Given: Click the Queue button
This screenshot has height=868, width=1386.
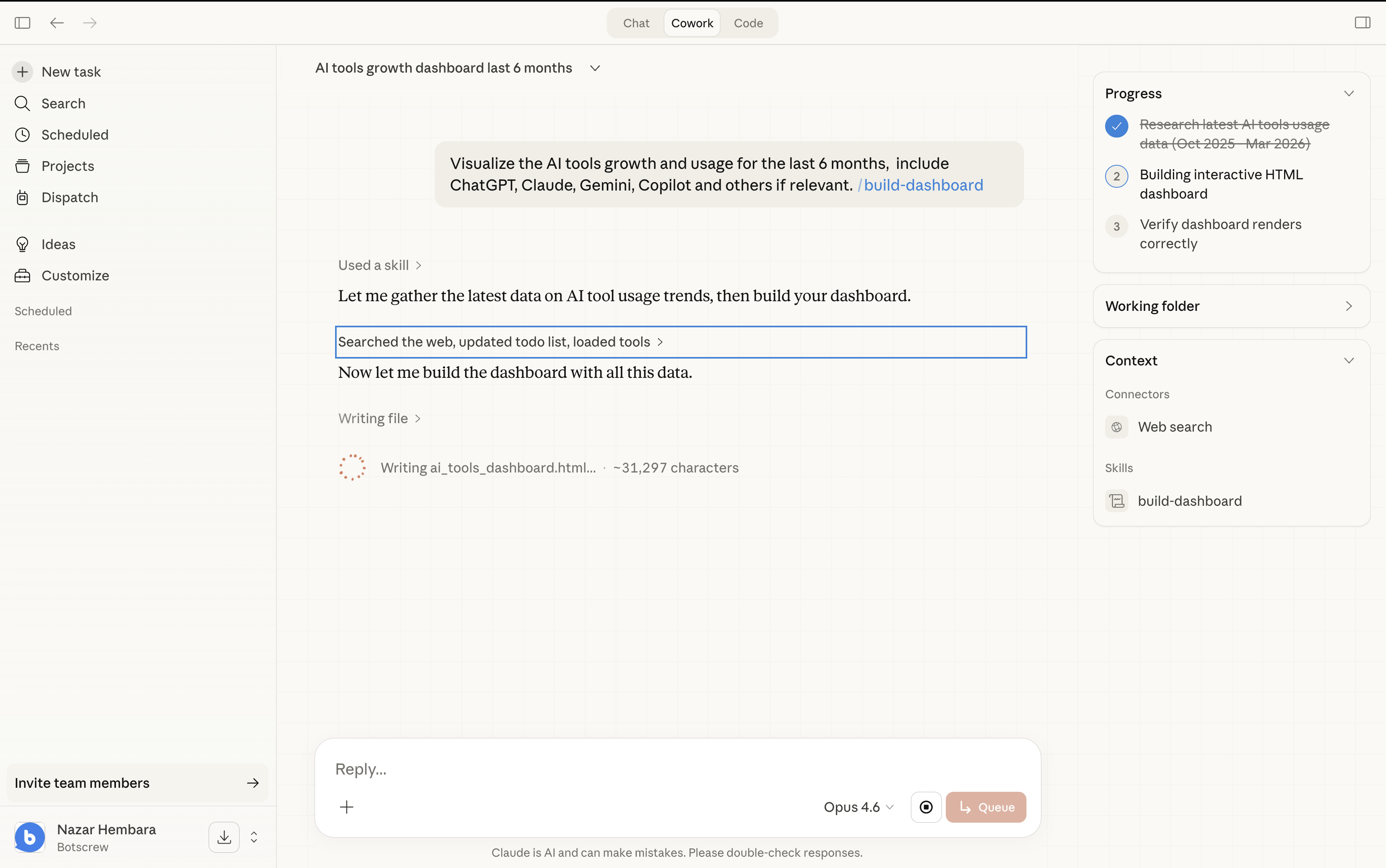Looking at the screenshot, I should [x=985, y=807].
